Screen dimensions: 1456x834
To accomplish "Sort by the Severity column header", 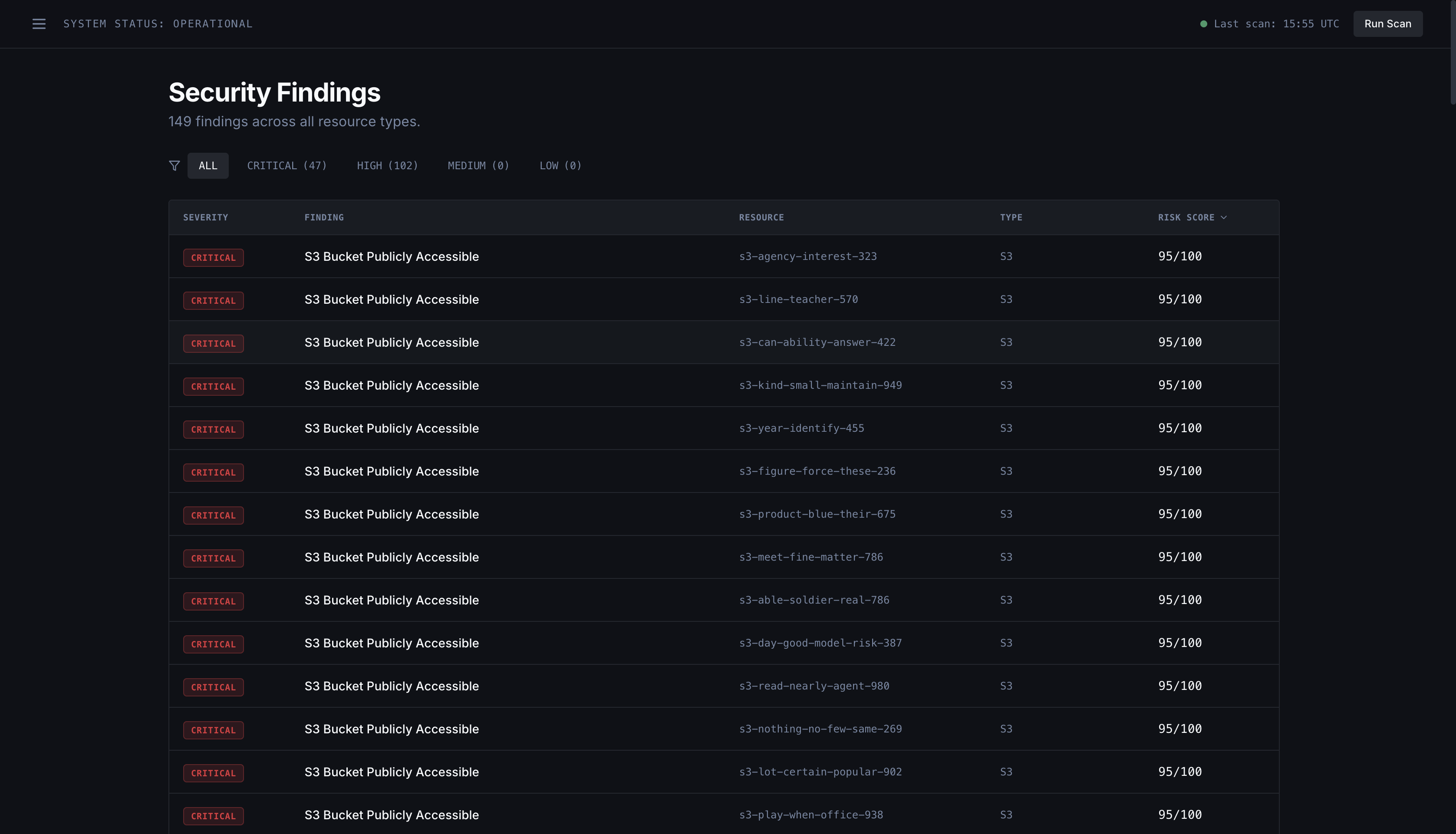I will click(x=205, y=218).
